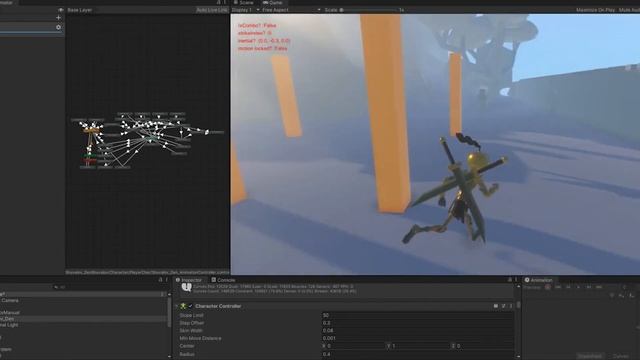Switch Animation window to Curves

point(620,356)
